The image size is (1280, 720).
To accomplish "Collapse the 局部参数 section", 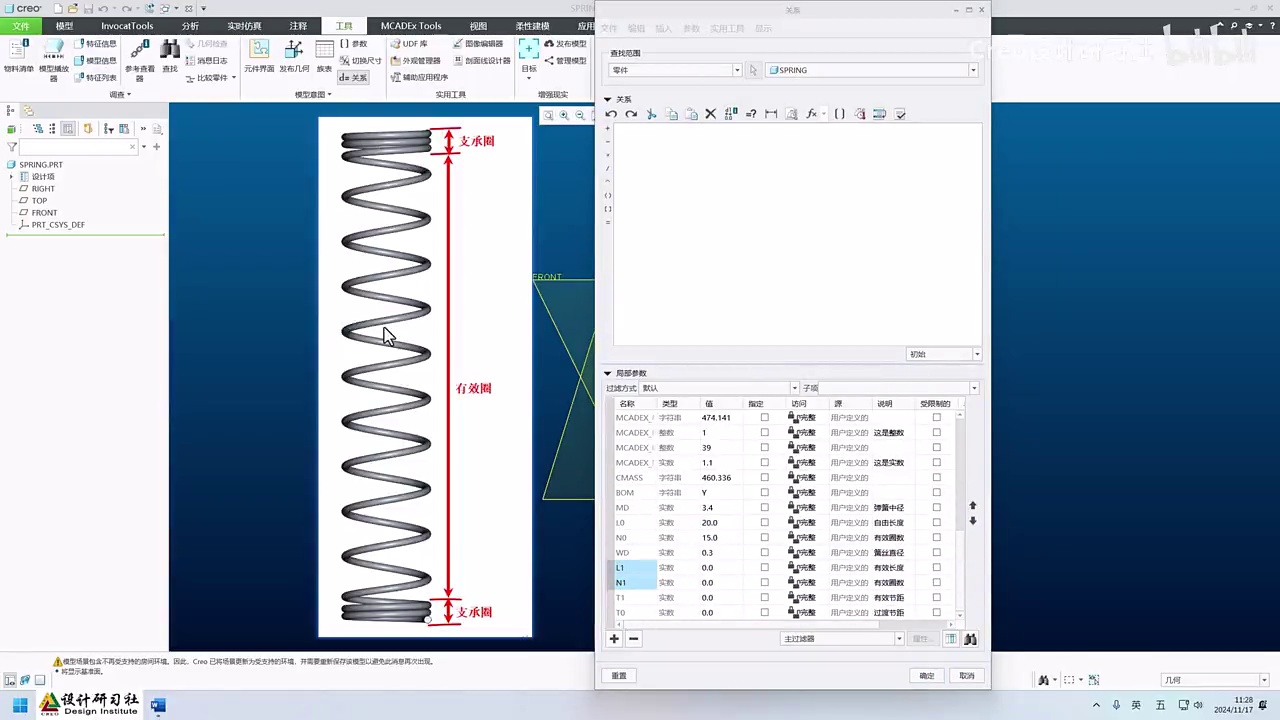I will tap(607, 373).
